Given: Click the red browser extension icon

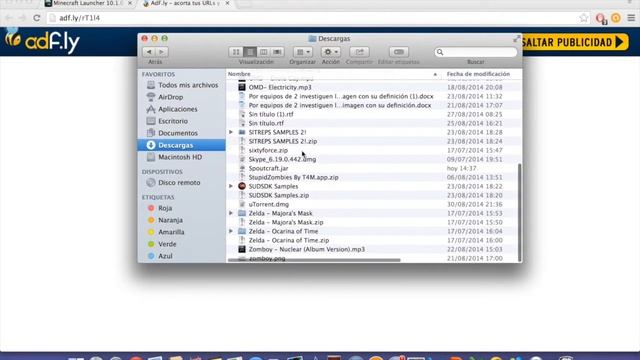Looking at the screenshot, I should pos(600,18).
